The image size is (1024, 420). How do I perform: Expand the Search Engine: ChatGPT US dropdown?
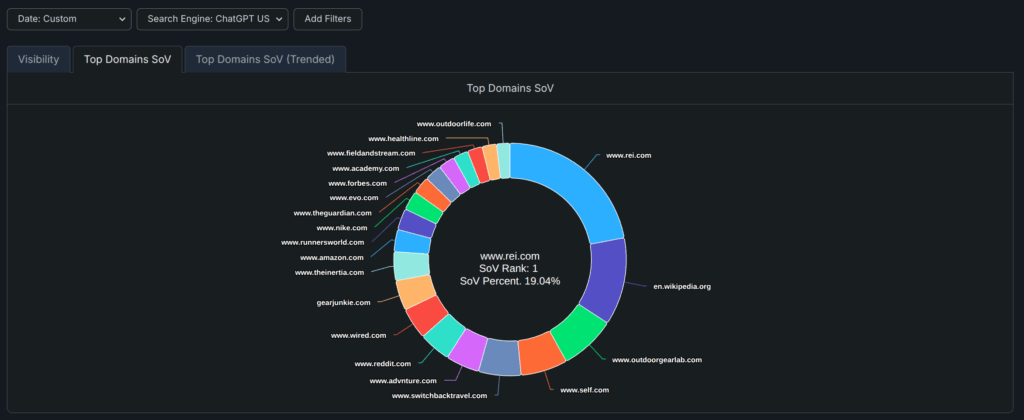tap(211, 19)
